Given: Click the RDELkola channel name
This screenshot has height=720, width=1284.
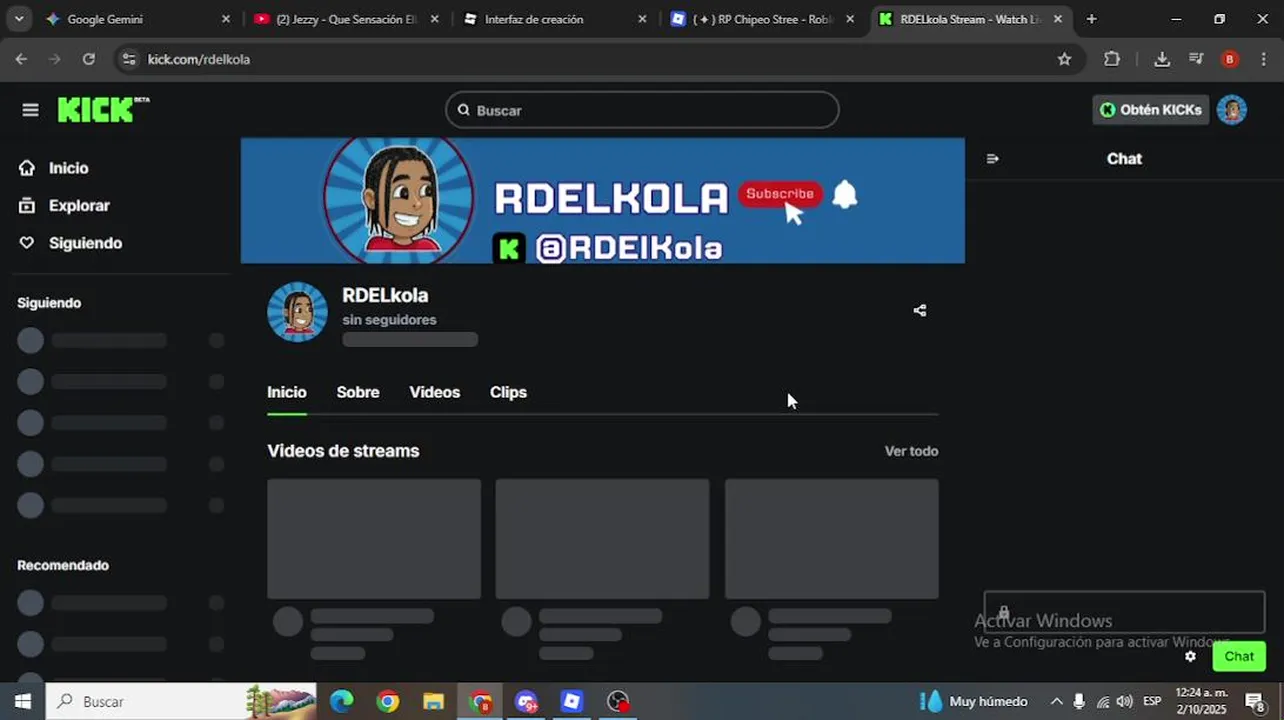Looking at the screenshot, I should pyautogui.click(x=385, y=295).
